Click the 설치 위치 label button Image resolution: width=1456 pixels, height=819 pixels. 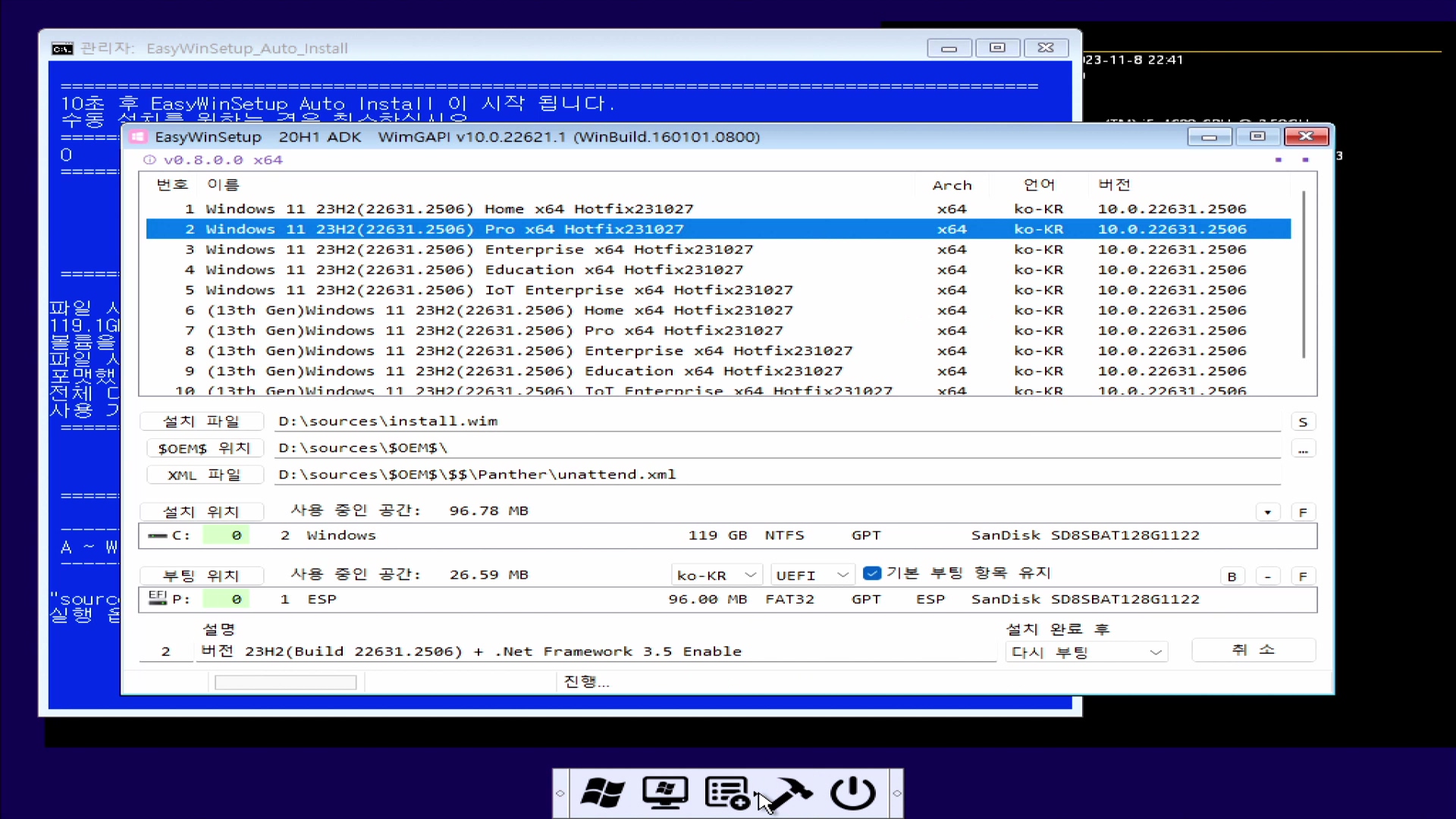click(x=202, y=512)
